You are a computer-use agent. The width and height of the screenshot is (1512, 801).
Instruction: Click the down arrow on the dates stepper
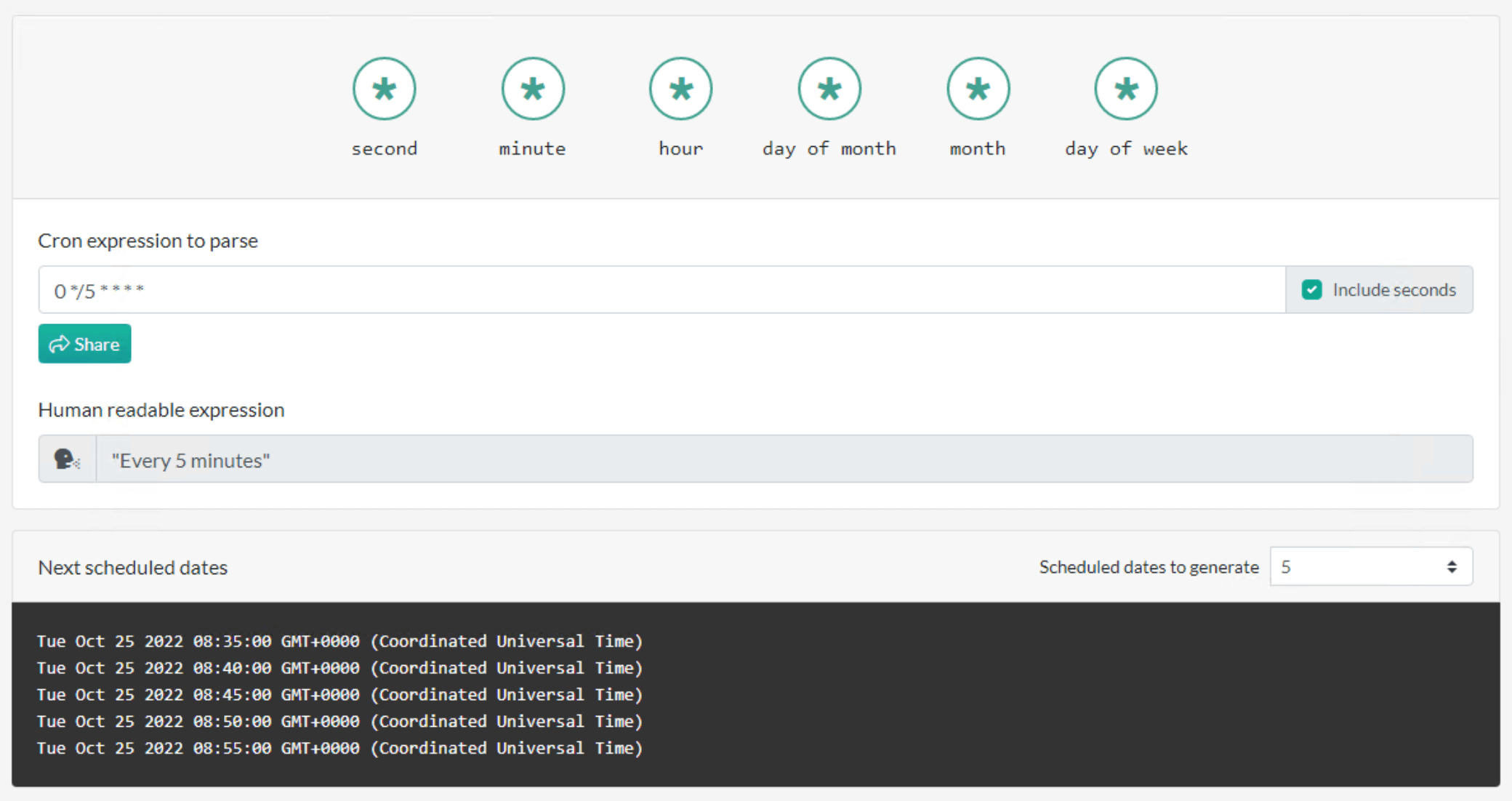(x=1452, y=571)
